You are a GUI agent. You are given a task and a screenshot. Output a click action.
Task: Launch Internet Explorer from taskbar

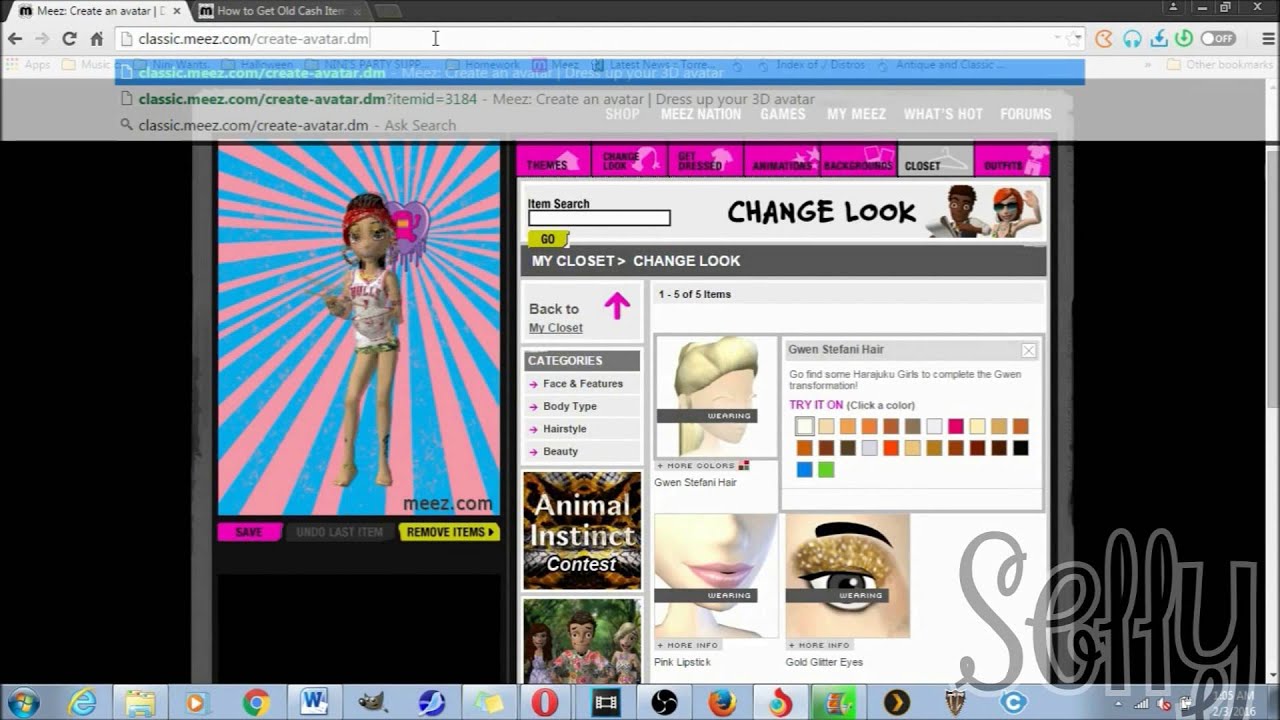pyautogui.click(x=83, y=703)
